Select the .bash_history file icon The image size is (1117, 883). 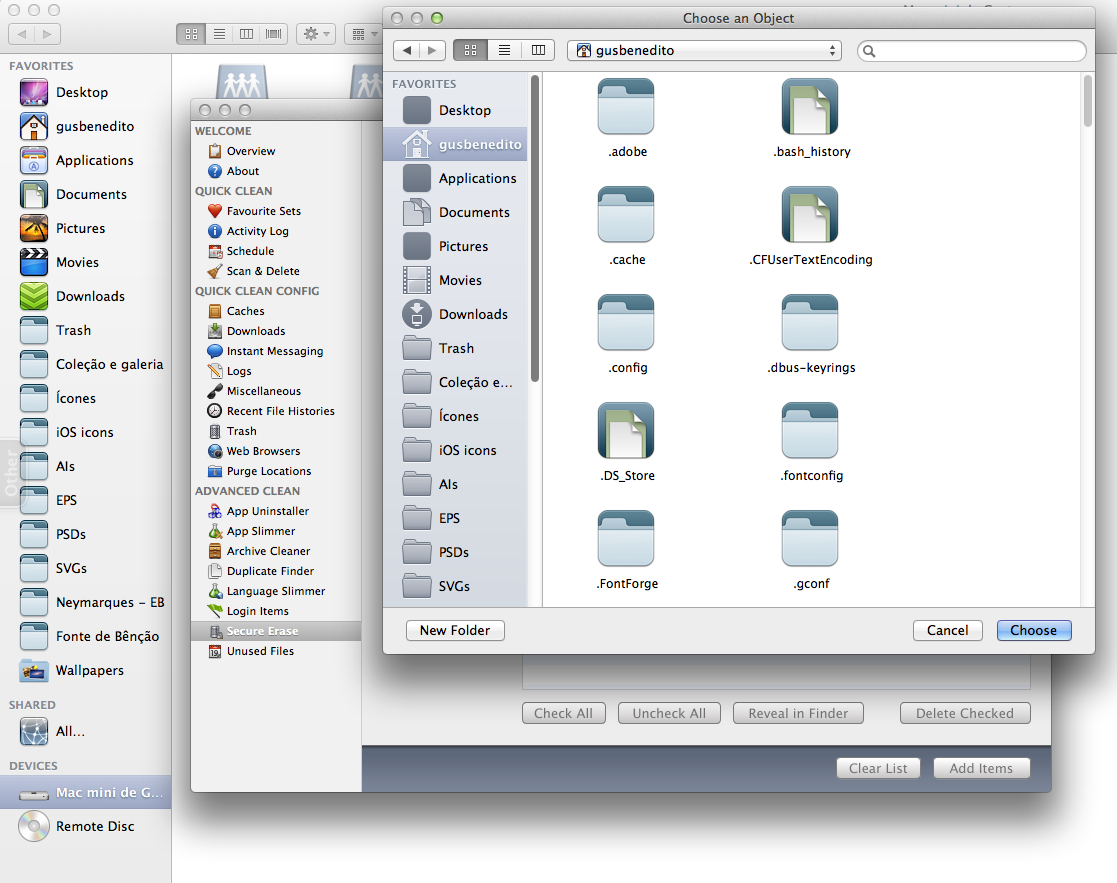[809, 107]
